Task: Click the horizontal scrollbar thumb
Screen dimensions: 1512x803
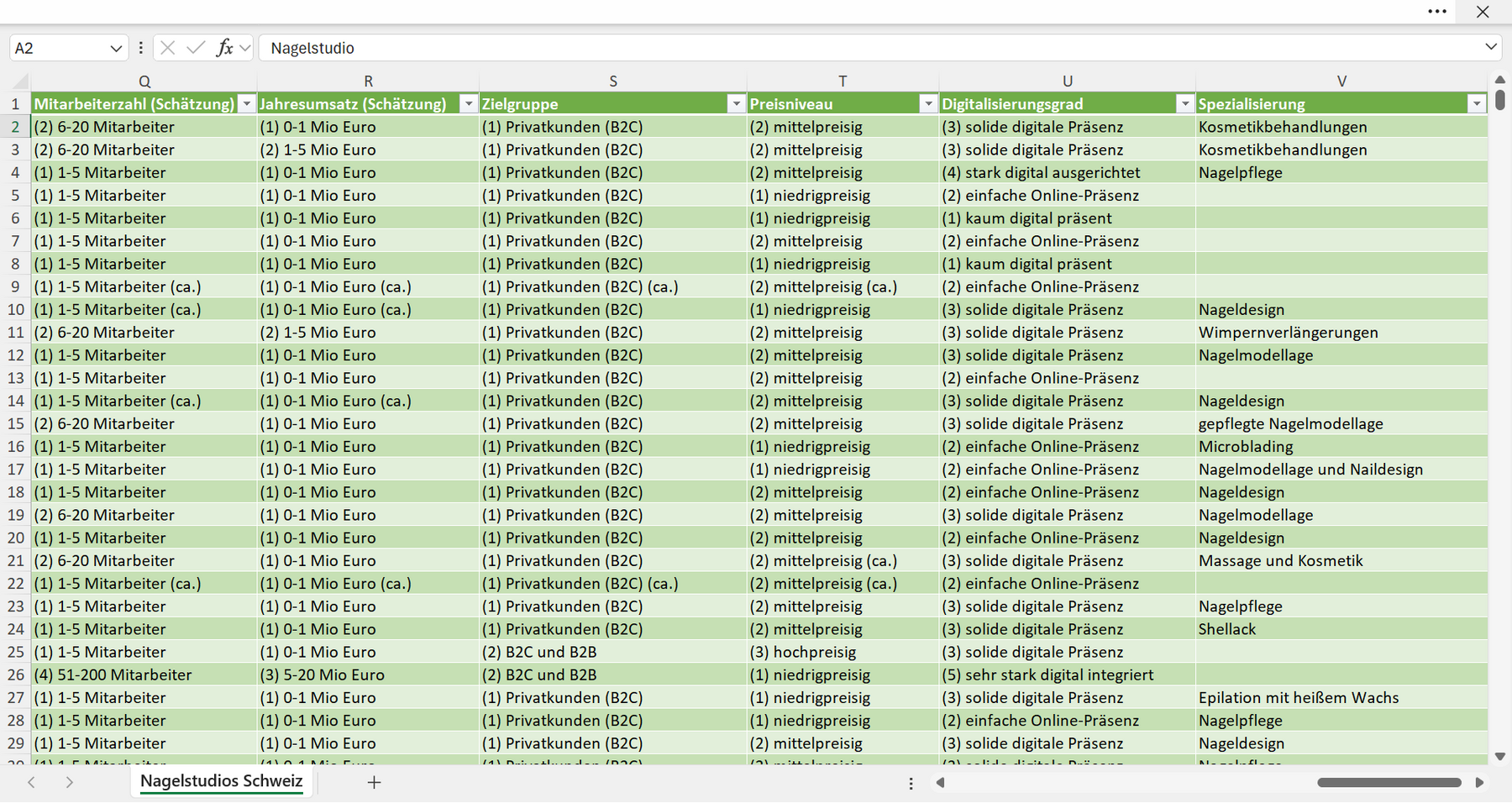Action: pyautogui.click(x=1389, y=783)
